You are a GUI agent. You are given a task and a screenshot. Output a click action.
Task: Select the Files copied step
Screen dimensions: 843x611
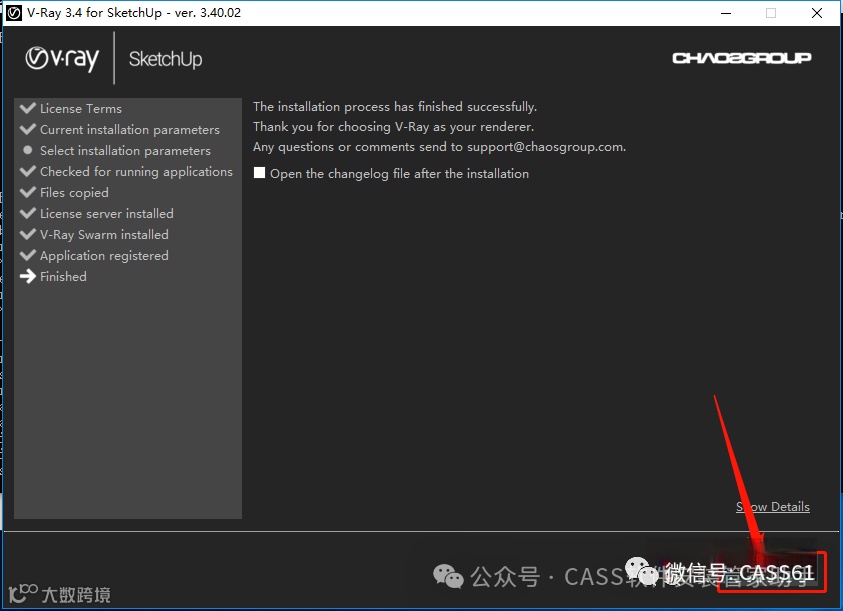click(x=74, y=193)
